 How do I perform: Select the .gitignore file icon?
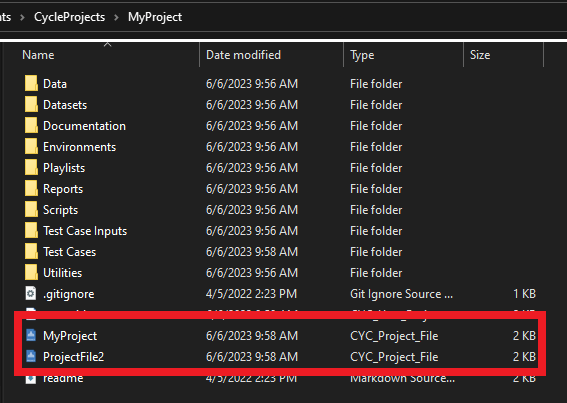point(31,293)
